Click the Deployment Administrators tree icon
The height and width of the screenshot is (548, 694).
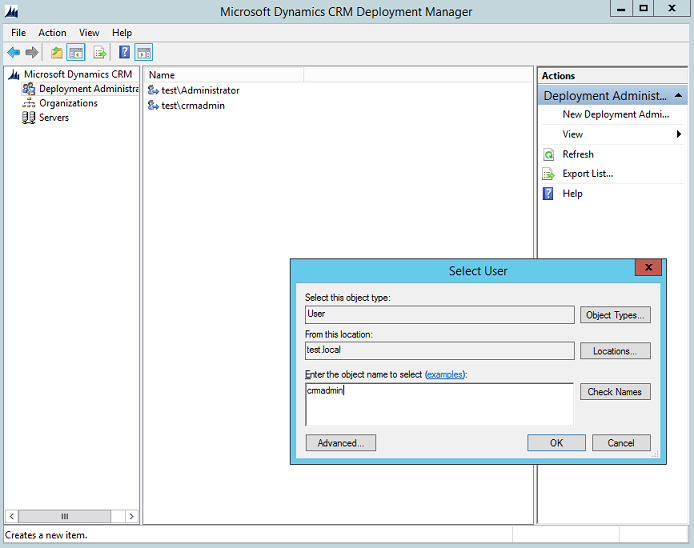click(29, 89)
